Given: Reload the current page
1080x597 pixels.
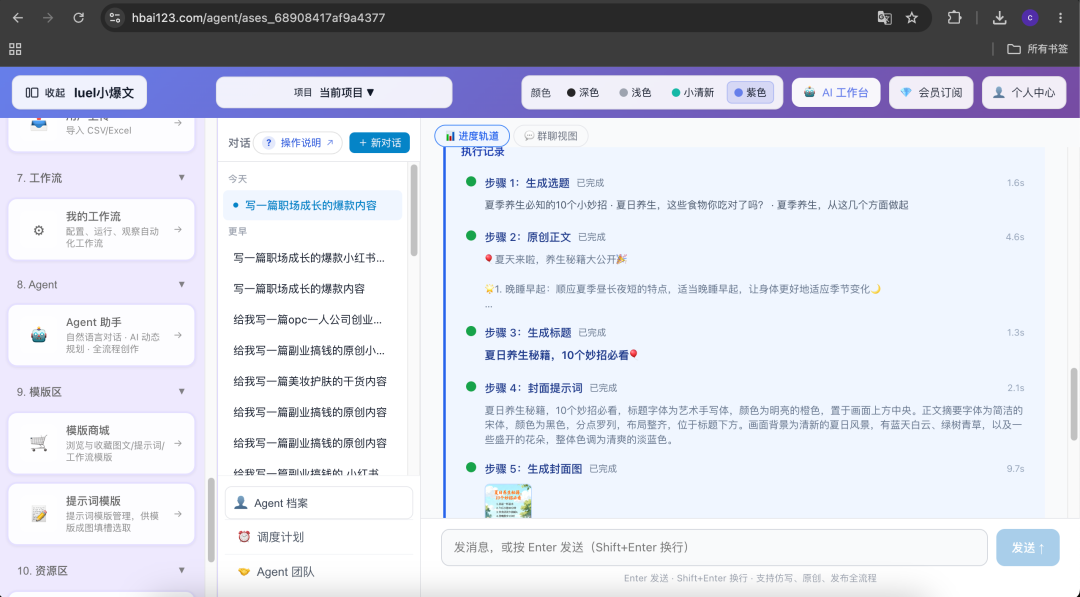Looking at the screenshot, I should click(x=79, y=18).
